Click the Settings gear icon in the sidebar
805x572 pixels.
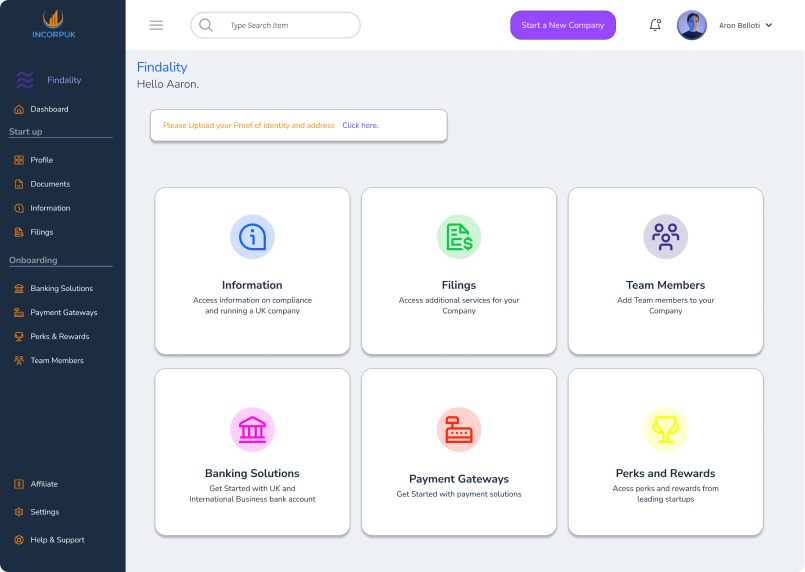tap(19, 512)
